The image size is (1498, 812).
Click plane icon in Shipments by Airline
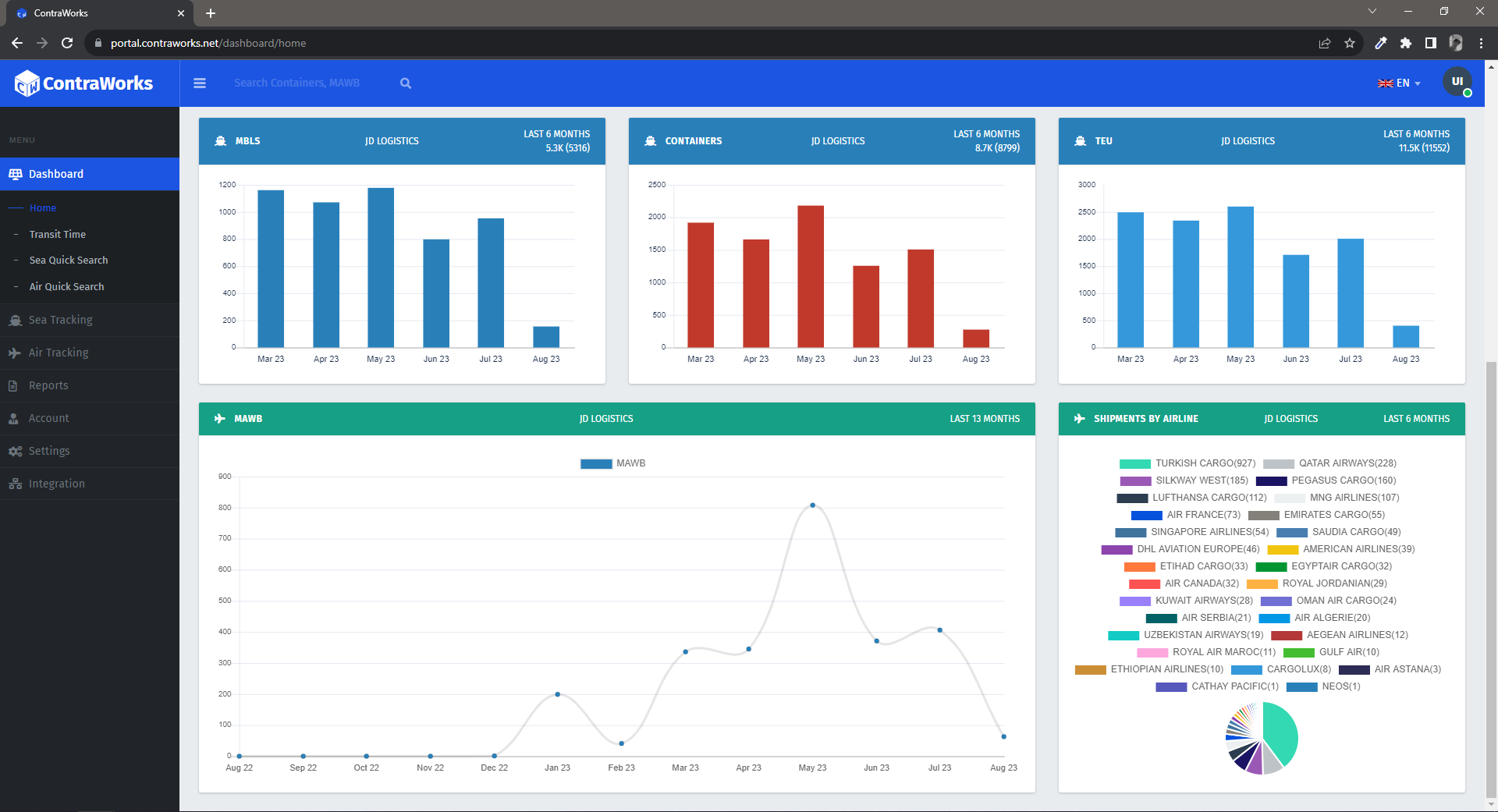point(1080,419)
